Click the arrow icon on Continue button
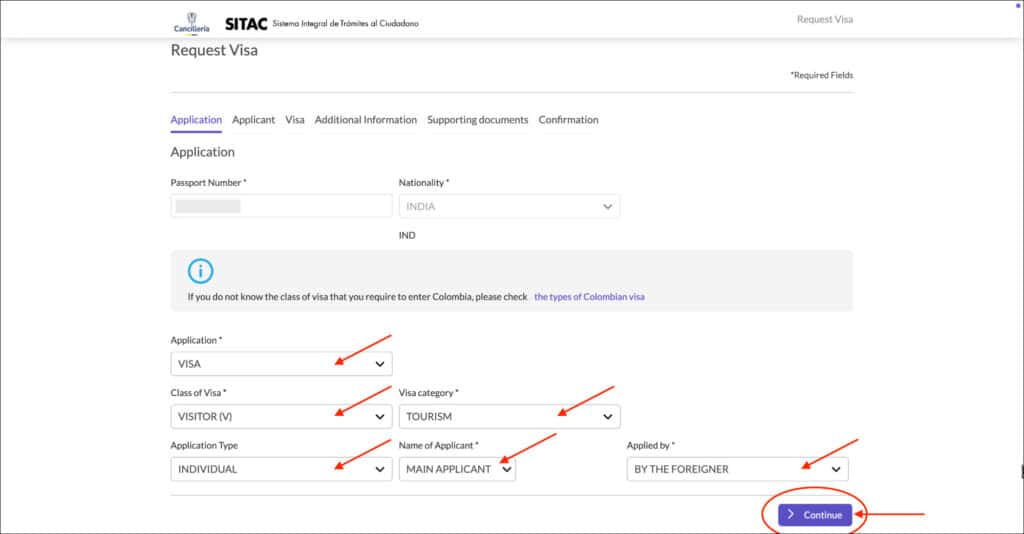The height and width of the screenshot is (534, 1024). coord(791,514)
